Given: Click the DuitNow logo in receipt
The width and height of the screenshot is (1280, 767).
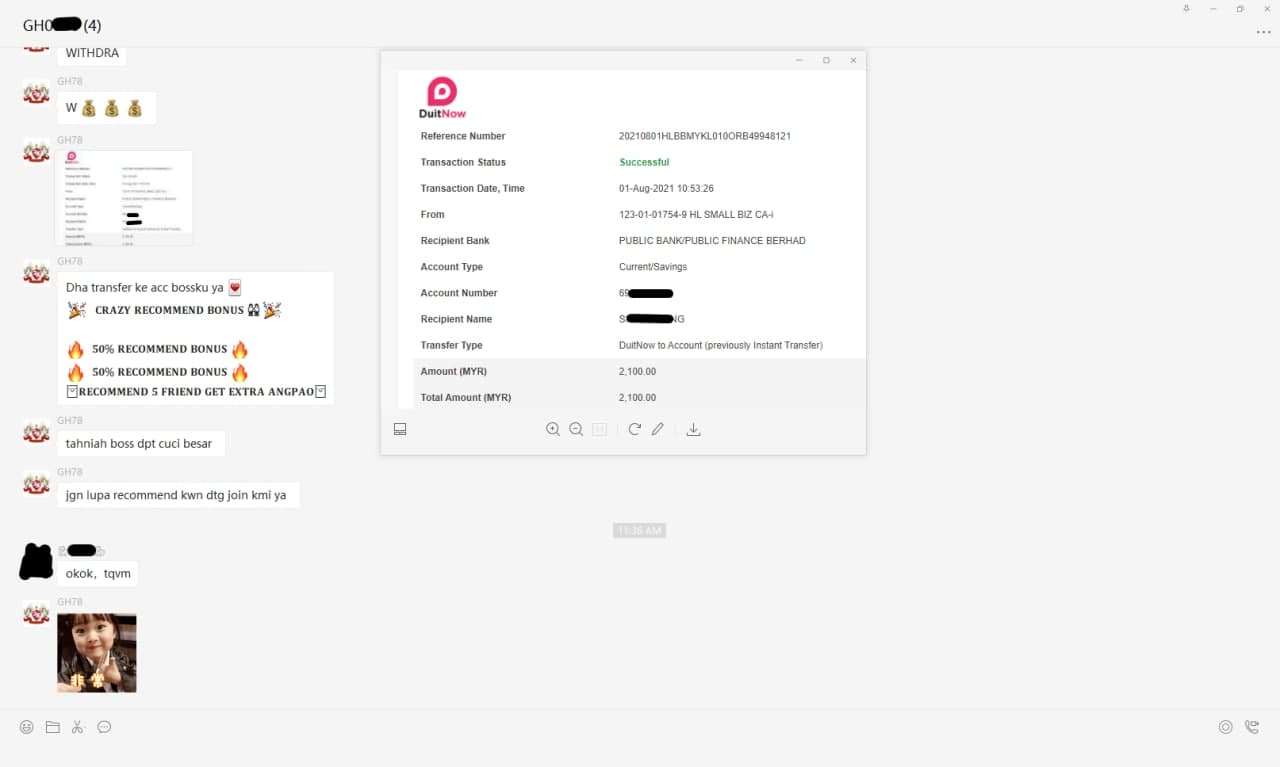Looking at the screenshot, I should 442,98.
